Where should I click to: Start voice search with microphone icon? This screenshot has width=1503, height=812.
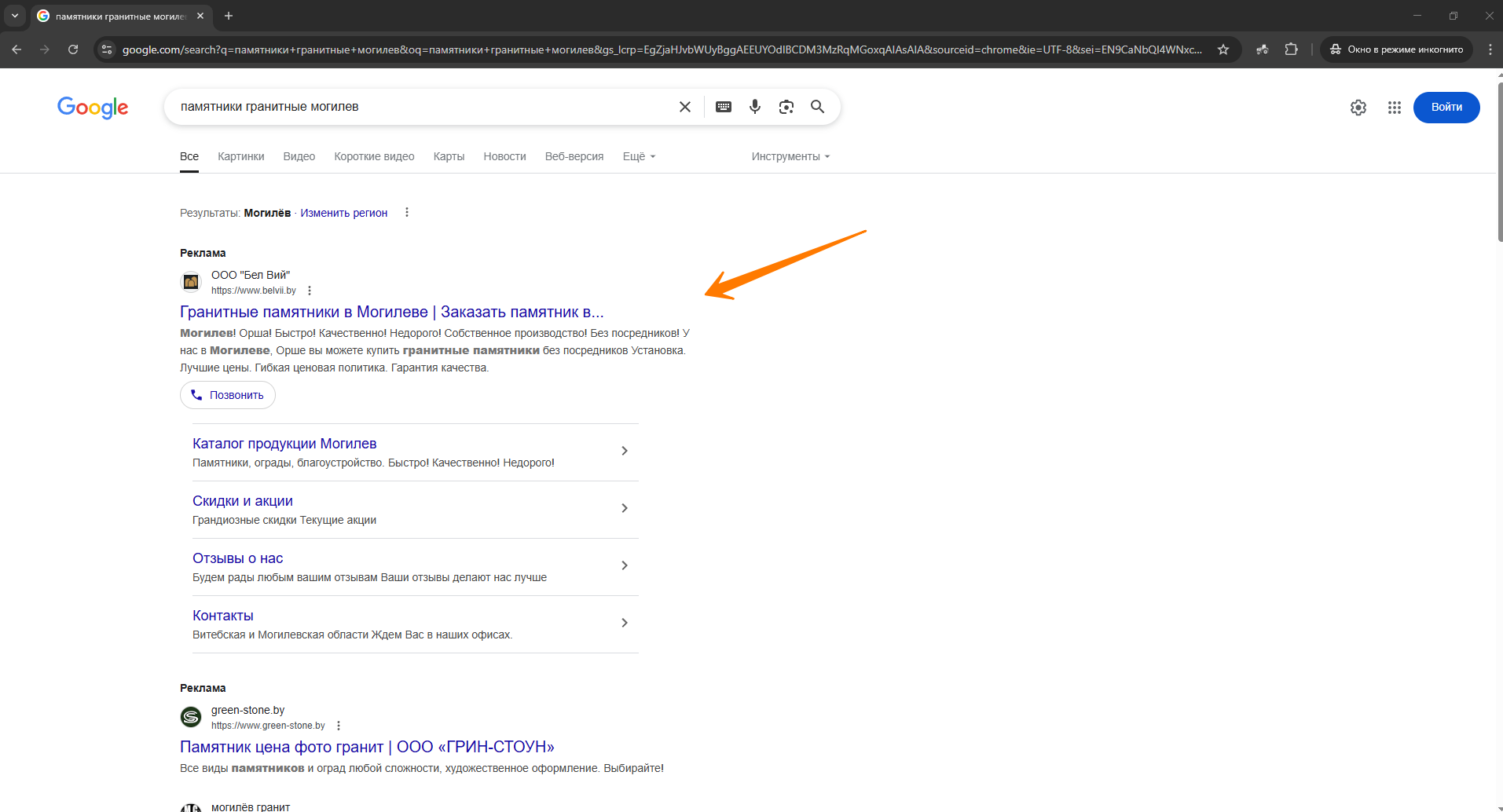[x=755, y=107]
